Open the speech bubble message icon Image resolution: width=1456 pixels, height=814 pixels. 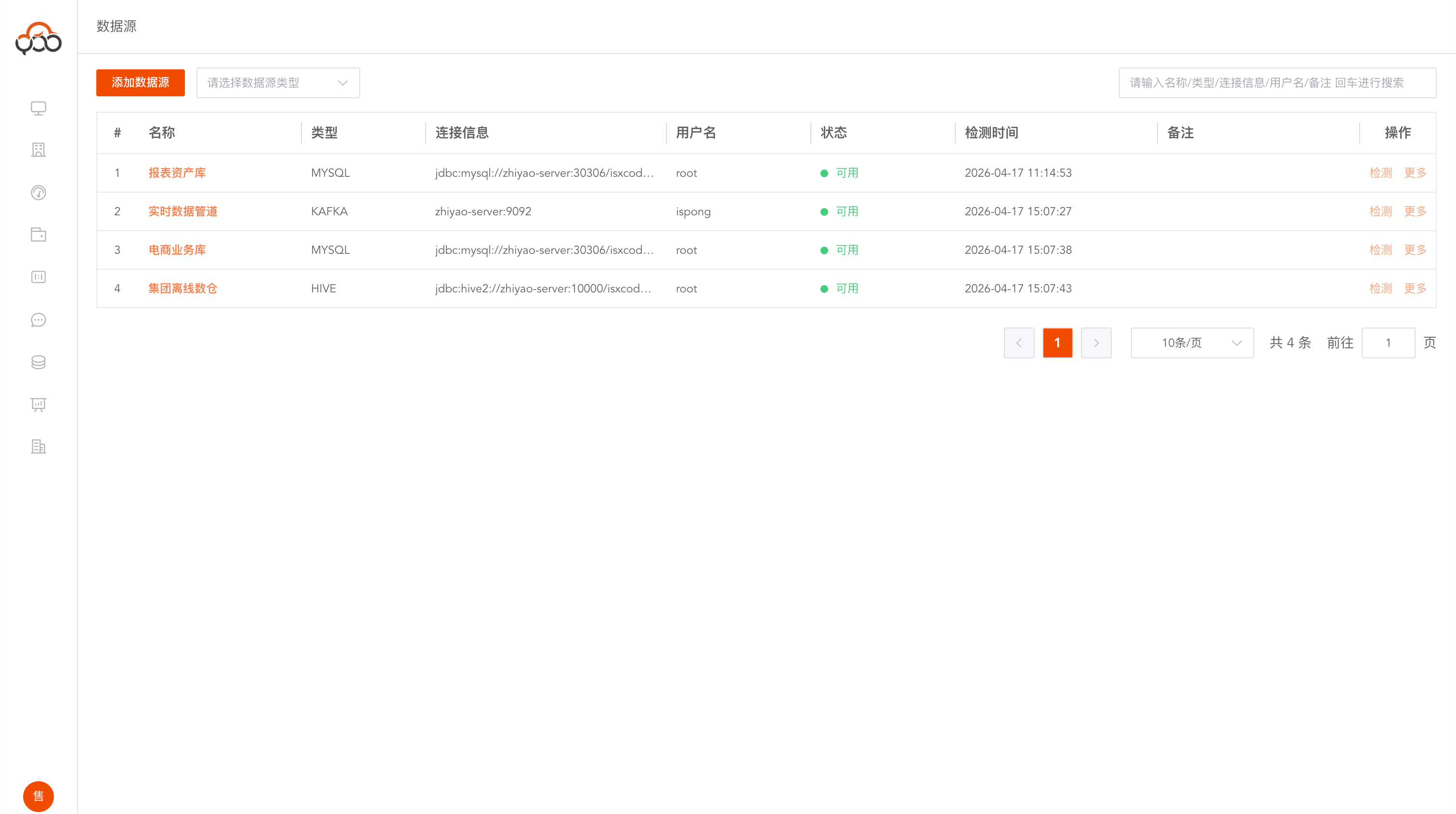[x=38, y=320]
